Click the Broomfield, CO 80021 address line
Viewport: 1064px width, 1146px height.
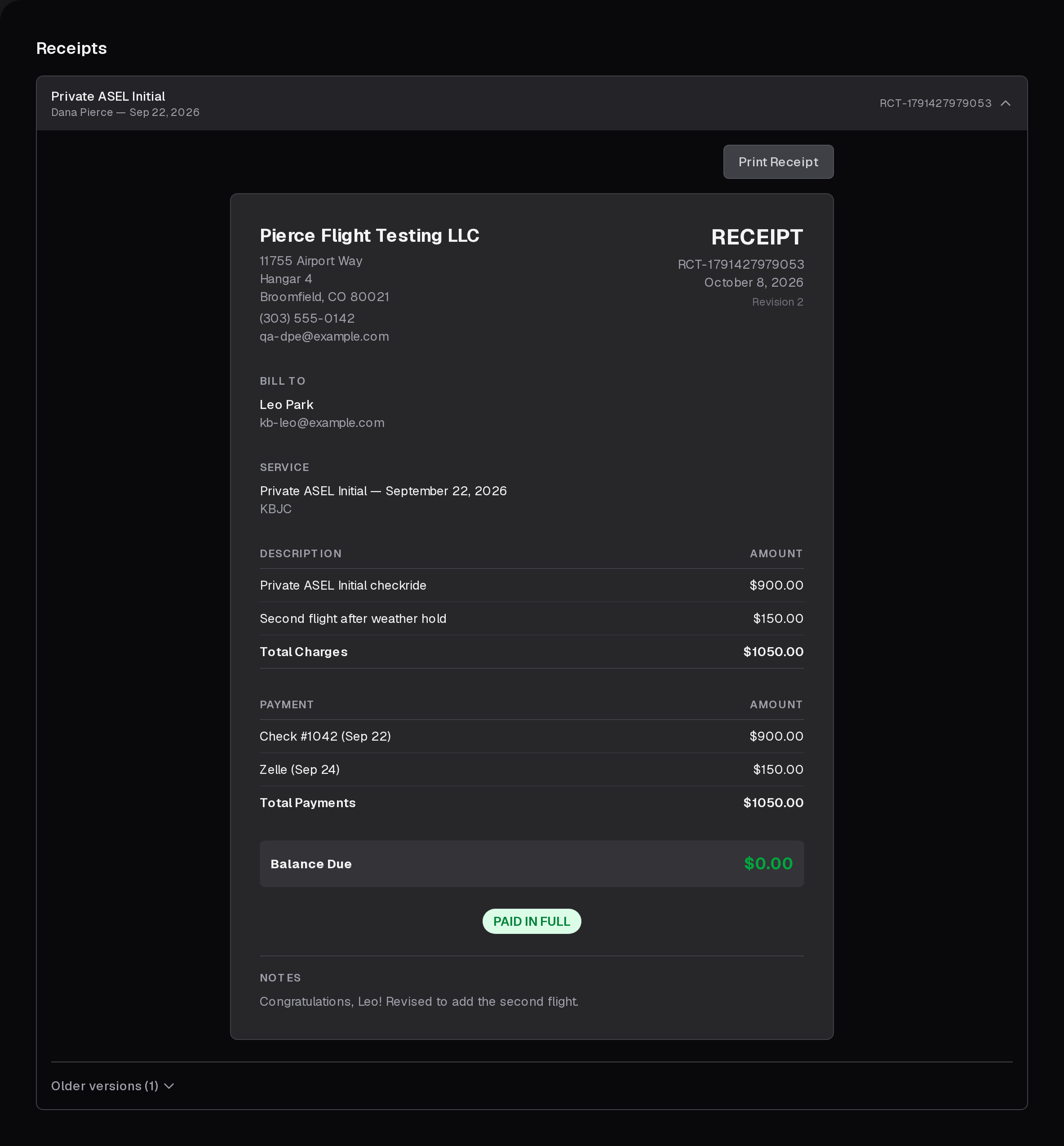[325, 297]
